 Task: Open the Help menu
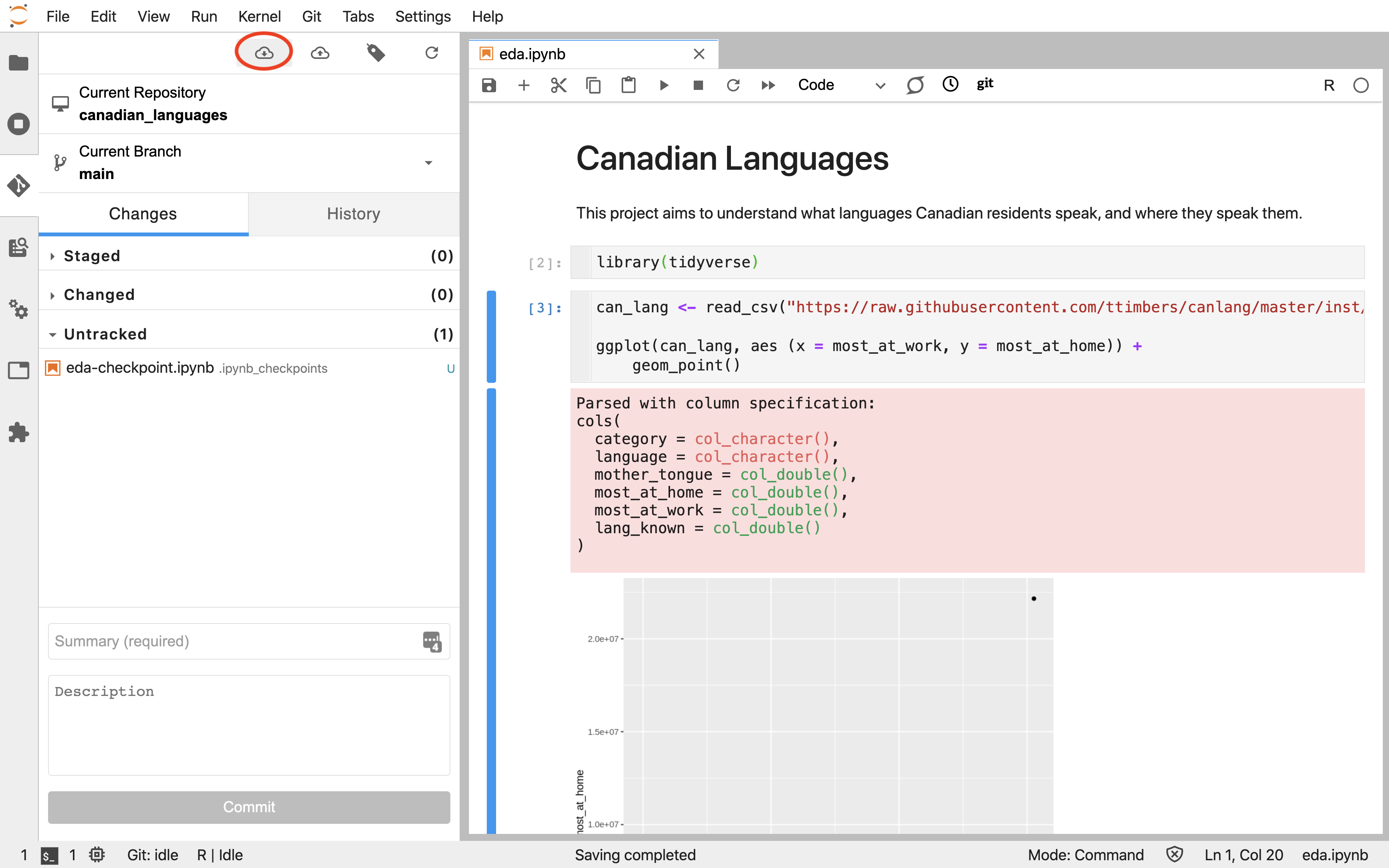point(487,16)
